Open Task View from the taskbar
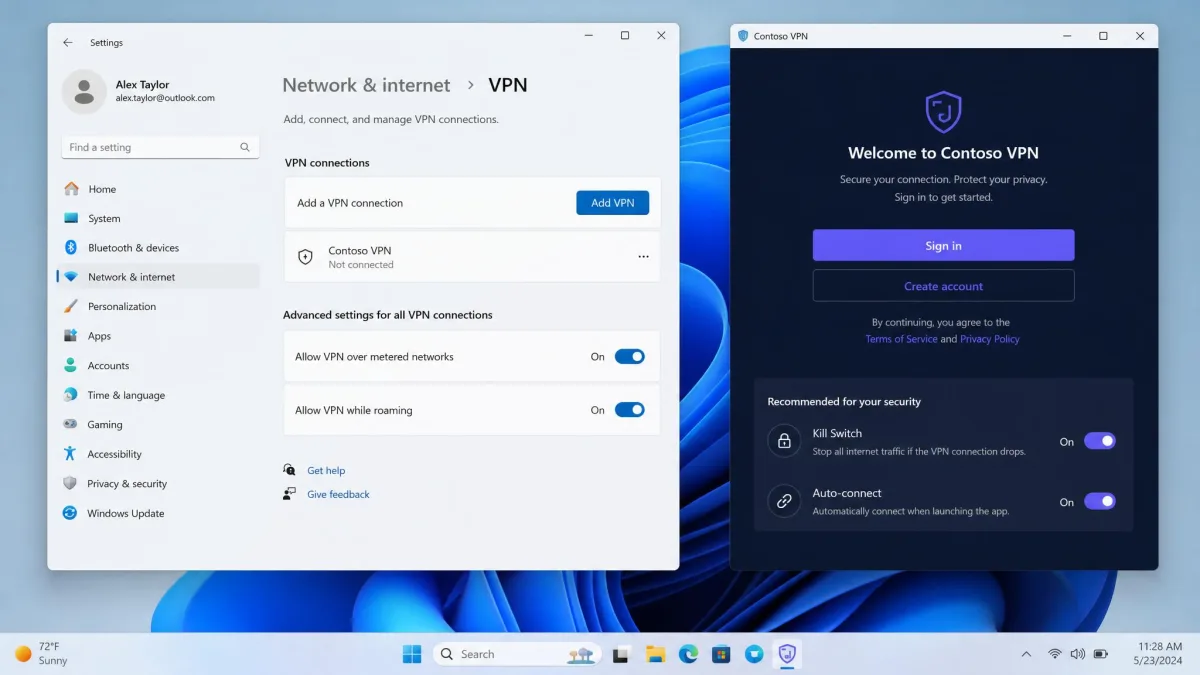 [x=621, y=655]
